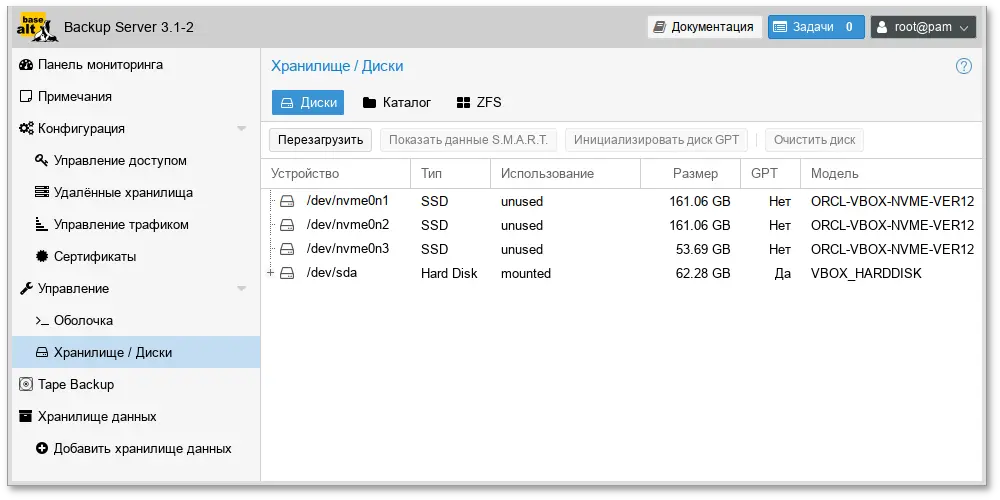This screenshot has width=1000, height=500.
Task: Open the Задачи tasks button
Action: [x=816, y=27]
